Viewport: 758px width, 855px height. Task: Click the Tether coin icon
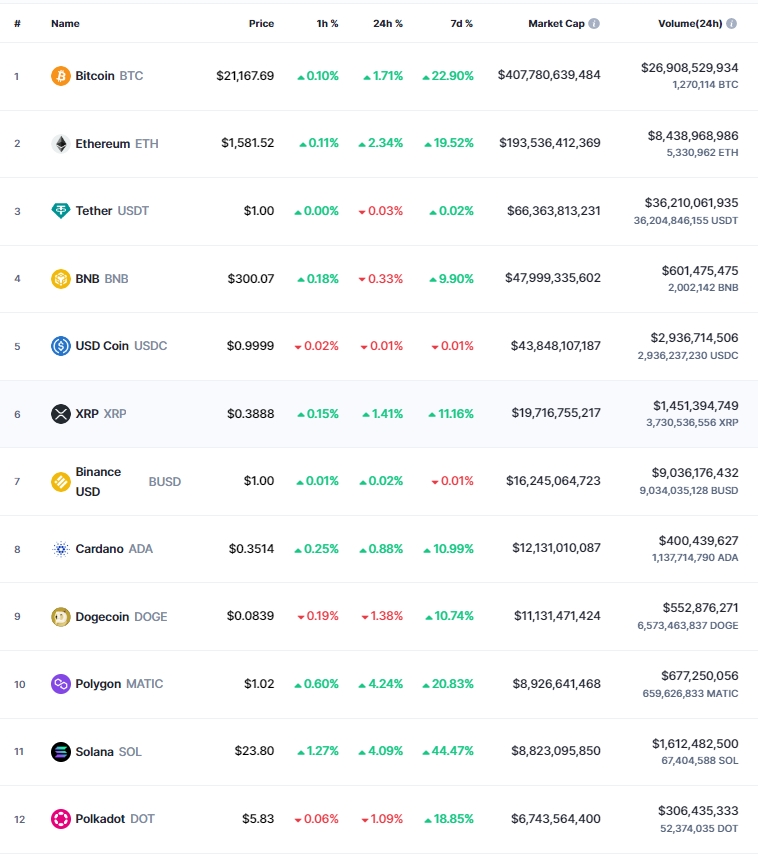click(x=61, y=211)
